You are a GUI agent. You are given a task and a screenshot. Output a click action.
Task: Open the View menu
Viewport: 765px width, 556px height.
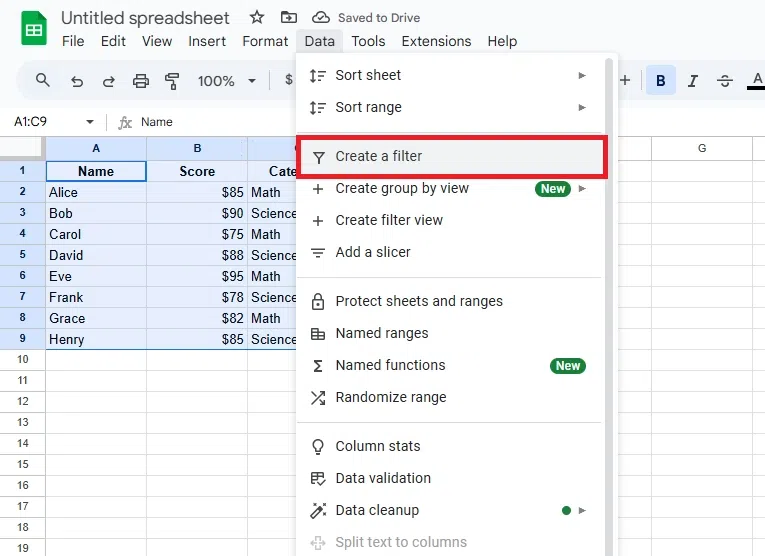(x=157, y=41)
